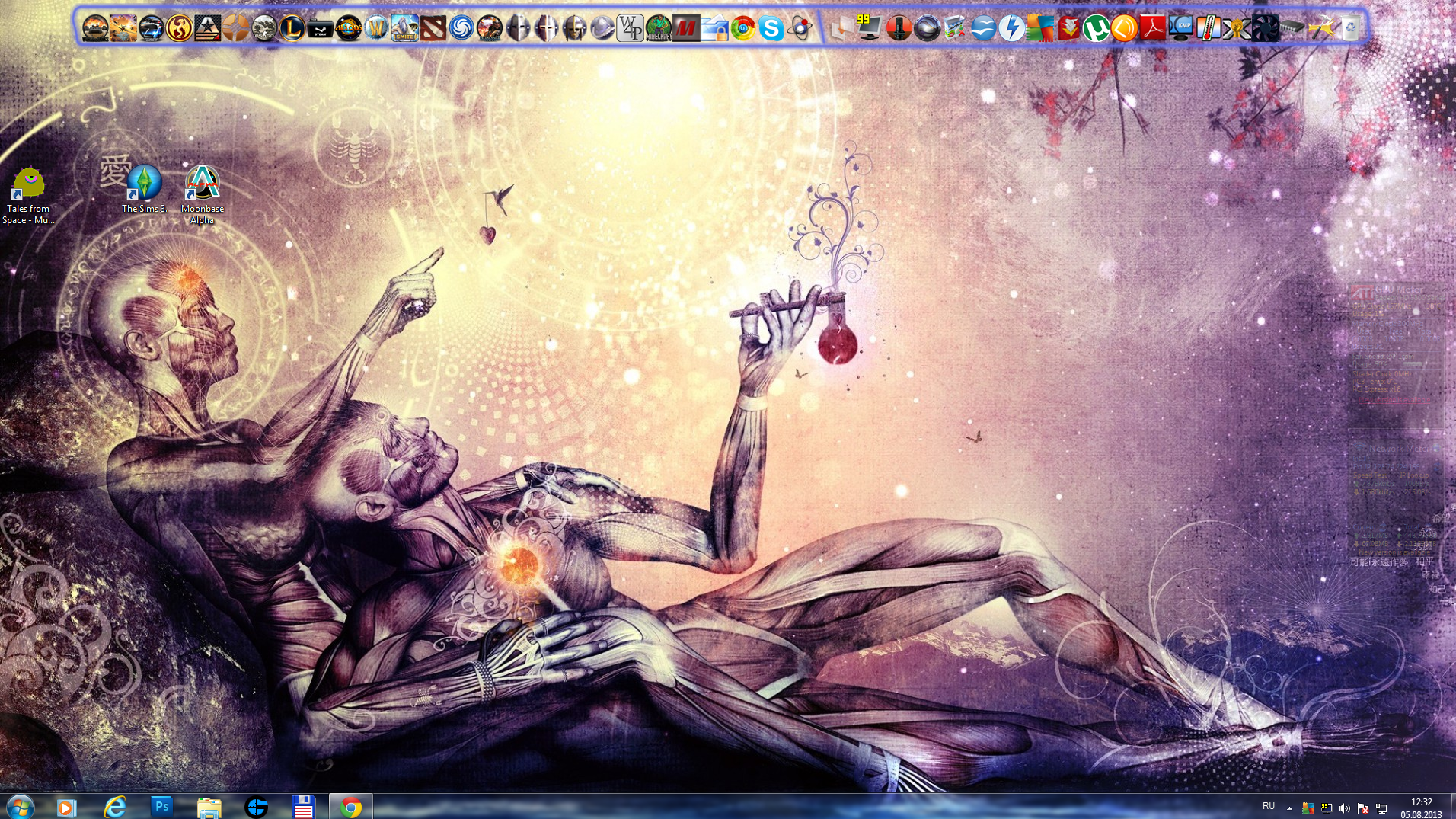Viewport: 1456px width, 819px height.
Task: Open the RU language selector
Action: point(1269,806)
